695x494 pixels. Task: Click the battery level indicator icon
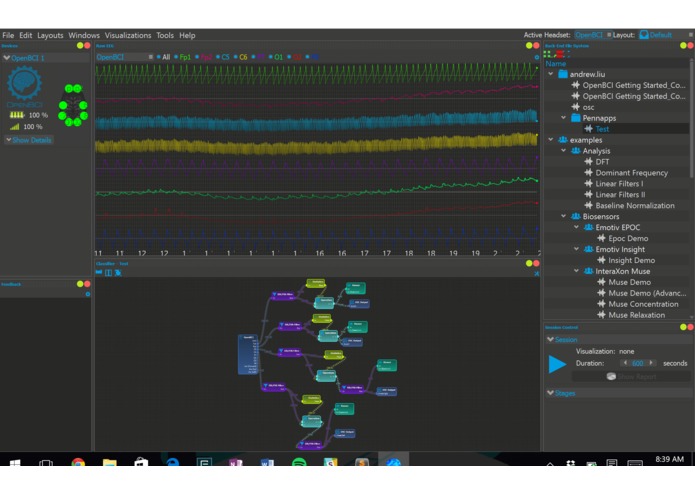[x=16, y=115]
